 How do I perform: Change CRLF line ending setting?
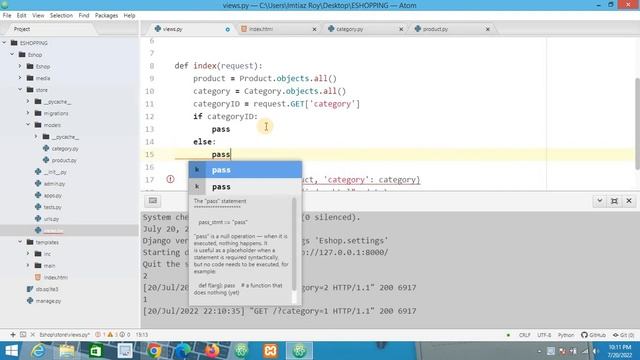(524, 335)
